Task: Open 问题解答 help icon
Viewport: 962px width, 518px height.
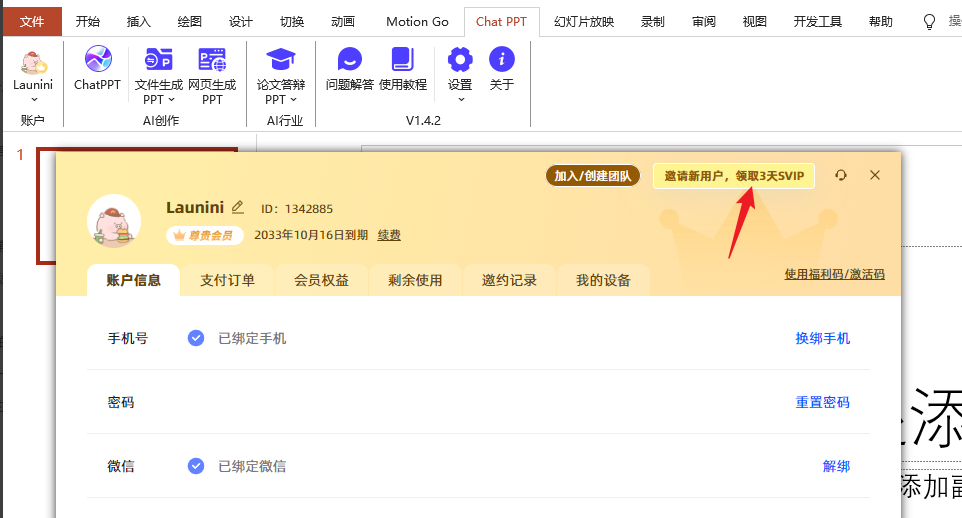Action: (x=350, y=62)
